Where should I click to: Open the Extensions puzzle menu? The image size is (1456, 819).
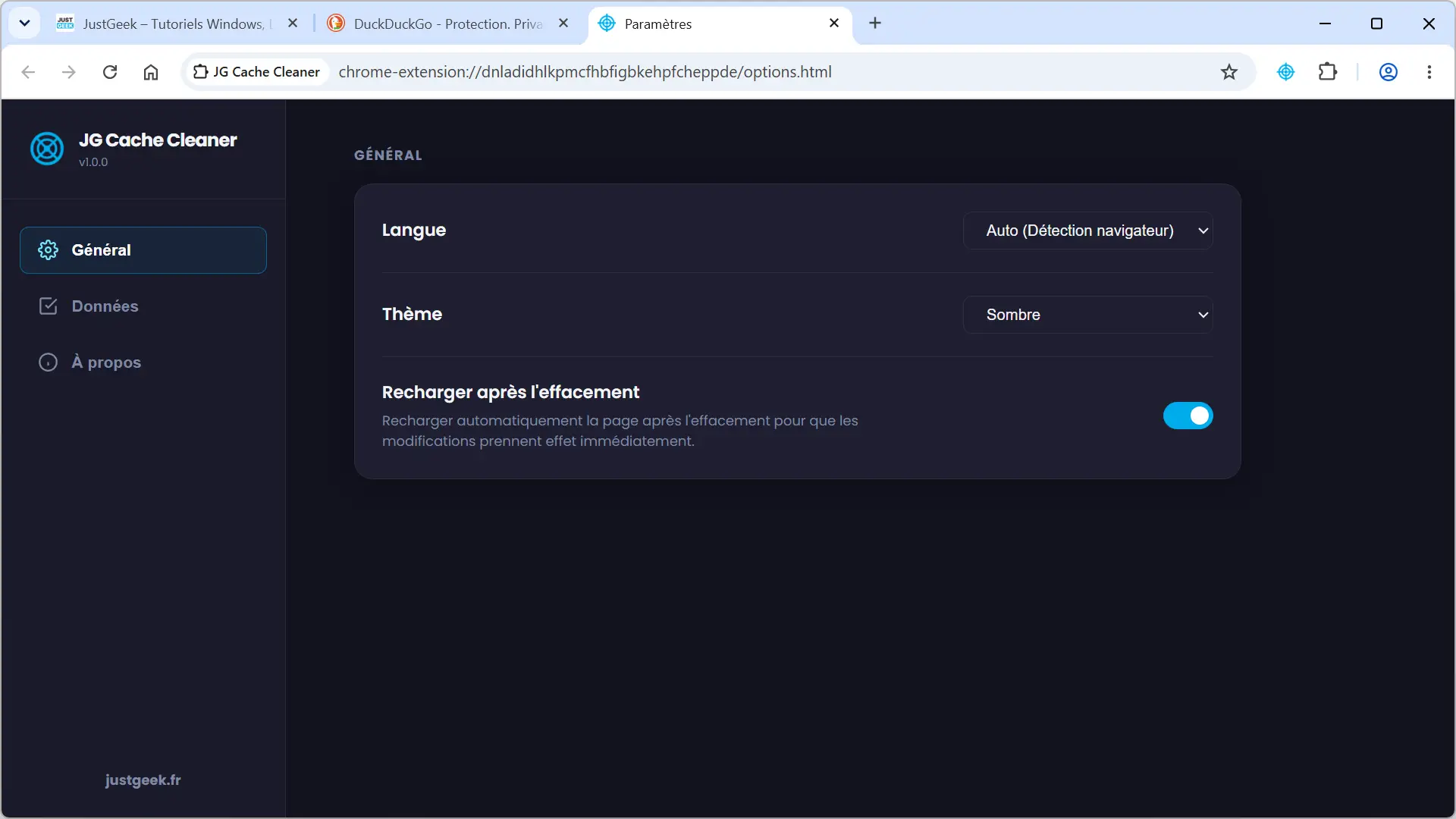pyautogui.click(x=1328, y=72)
